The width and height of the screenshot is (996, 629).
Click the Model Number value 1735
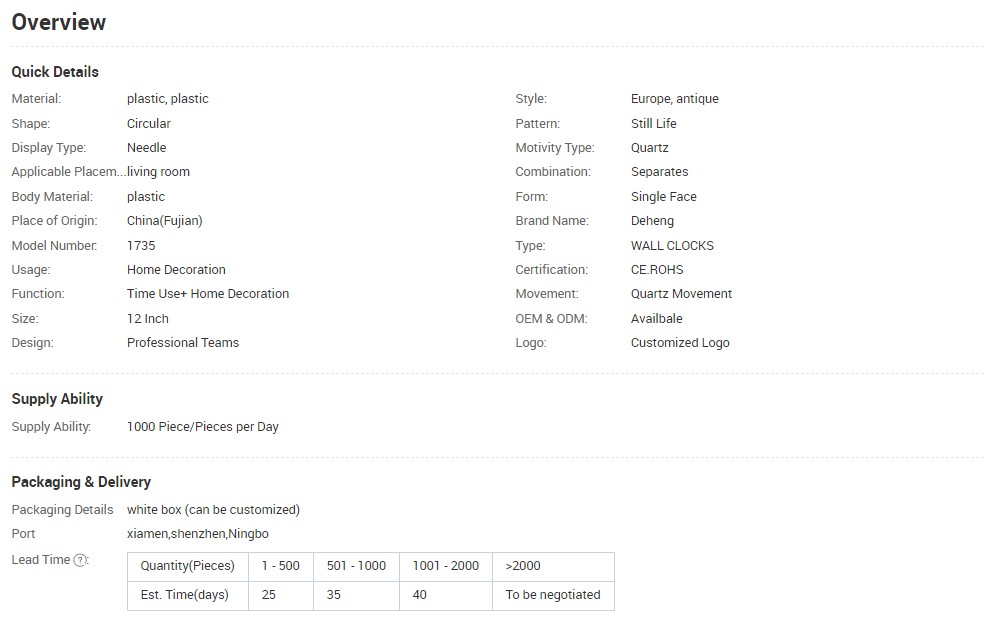click(141, 246)
